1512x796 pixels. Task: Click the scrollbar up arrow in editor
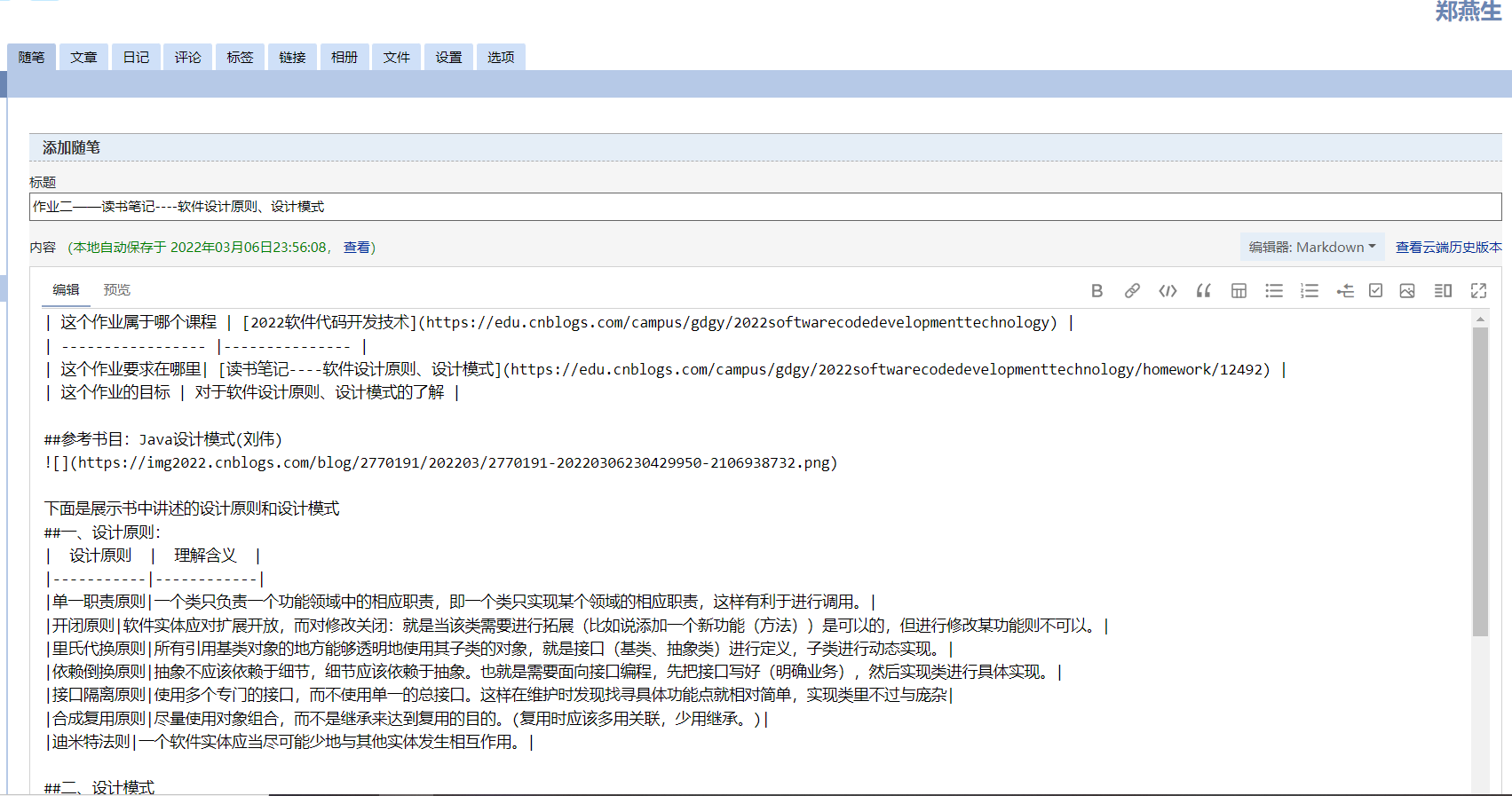point(1480,318)
